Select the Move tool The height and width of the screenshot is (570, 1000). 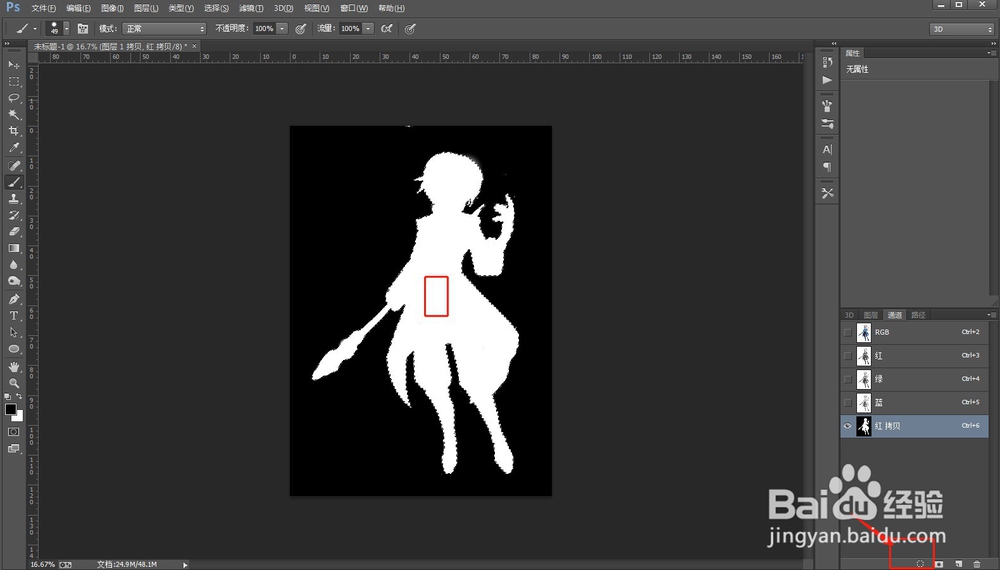coord(13,64)
